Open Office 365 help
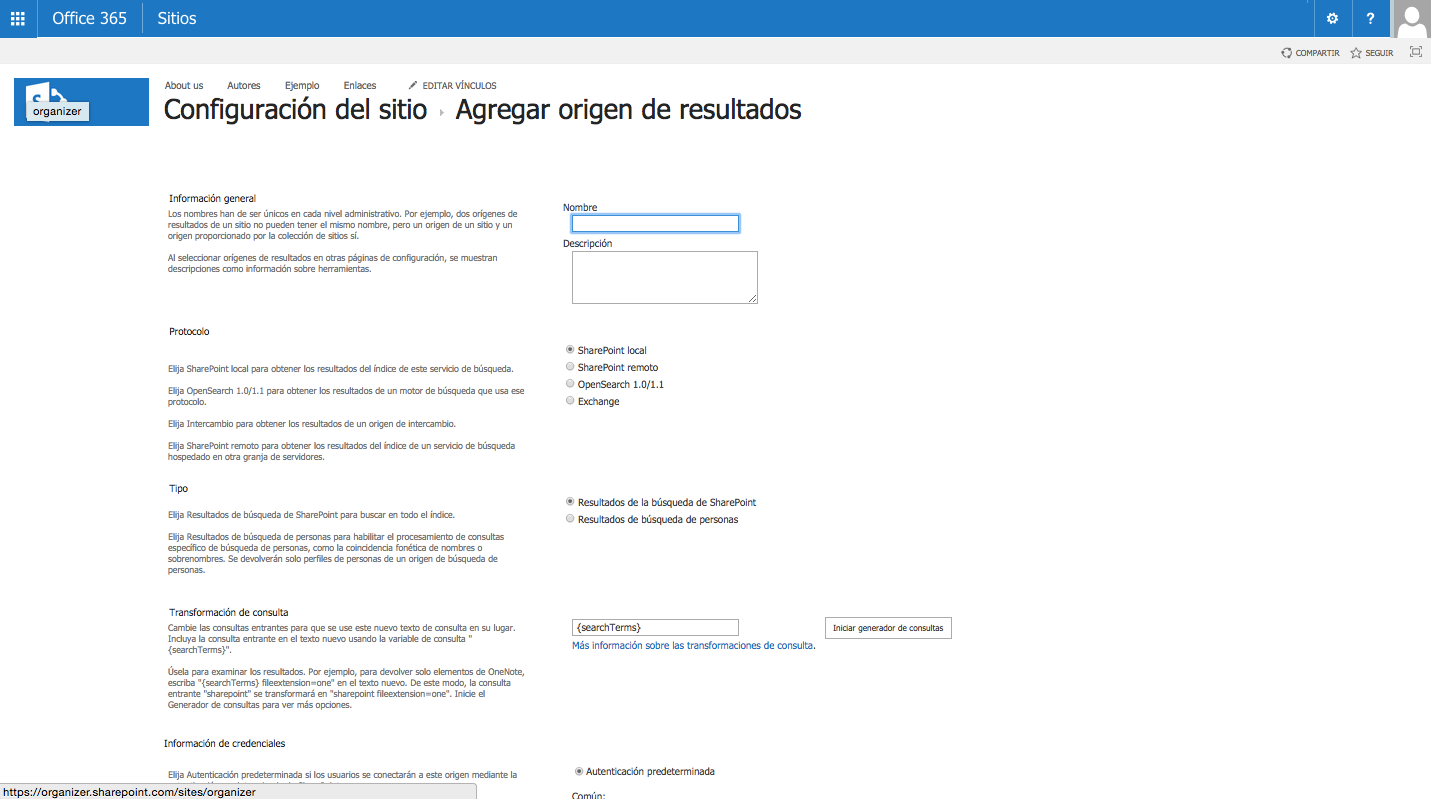The image size is (1431, 799). pos(1370,18)
